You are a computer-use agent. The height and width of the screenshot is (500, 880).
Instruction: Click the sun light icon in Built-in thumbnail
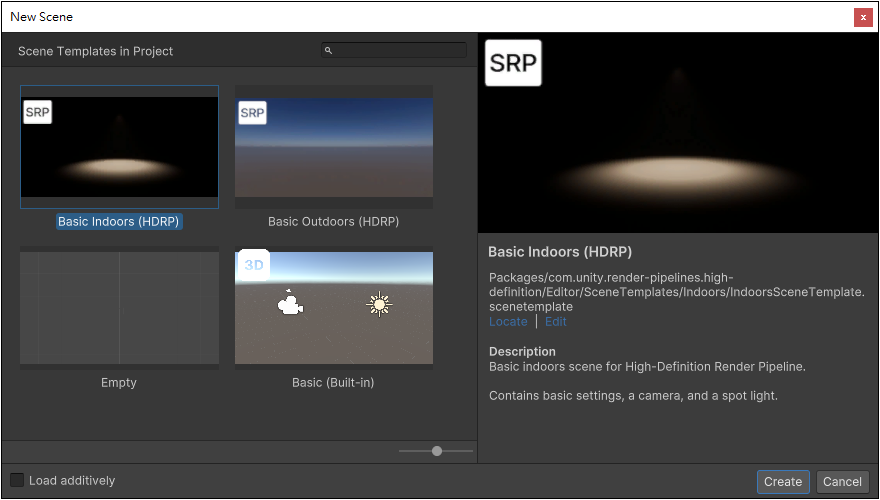[x=378, y=304]
